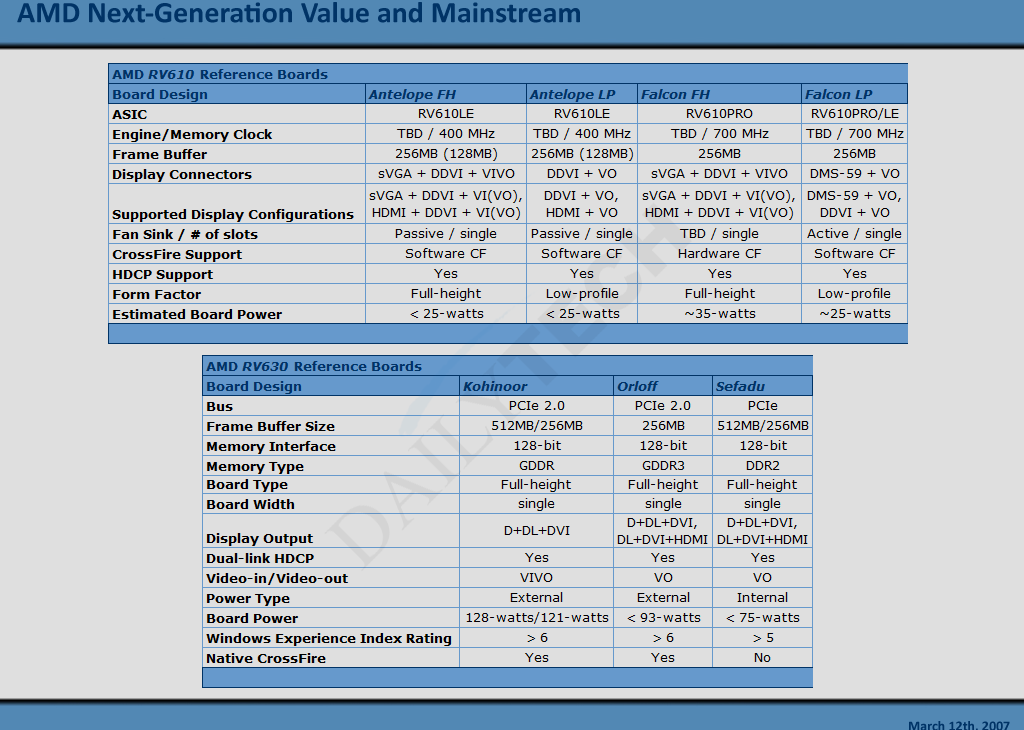
Task: Click the 'Supported Display Configurations' row label
Action: 233,214
